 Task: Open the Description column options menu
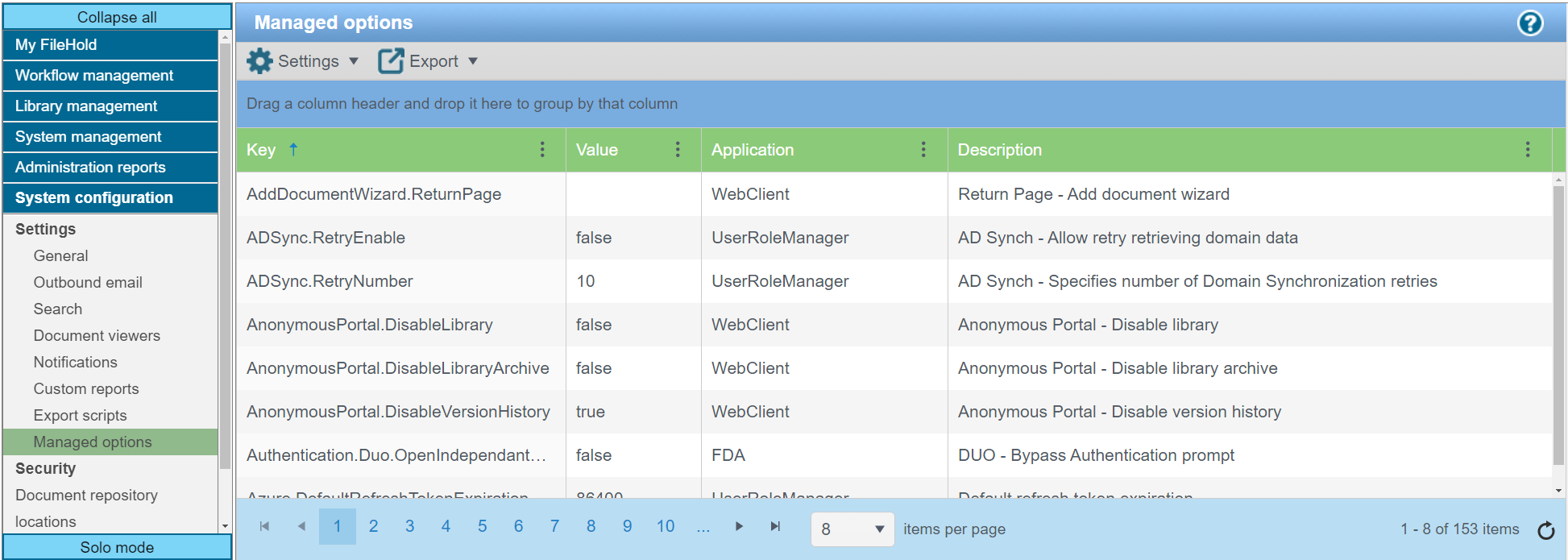point(1527,149)
